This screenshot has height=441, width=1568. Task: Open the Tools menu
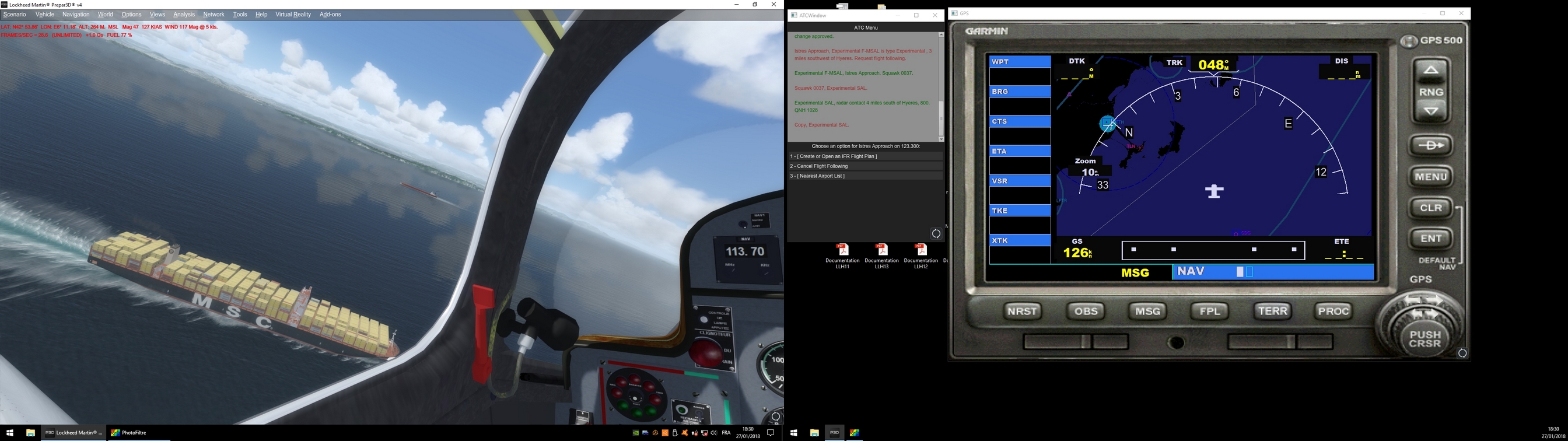(x=240, y=15)
